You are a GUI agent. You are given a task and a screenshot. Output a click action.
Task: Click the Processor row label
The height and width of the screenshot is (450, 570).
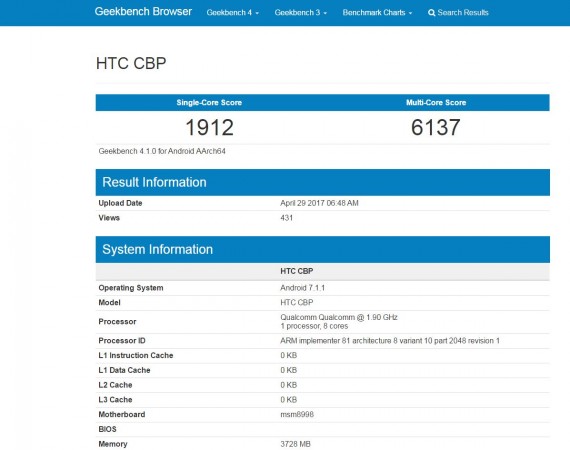(x=117, y=322)
